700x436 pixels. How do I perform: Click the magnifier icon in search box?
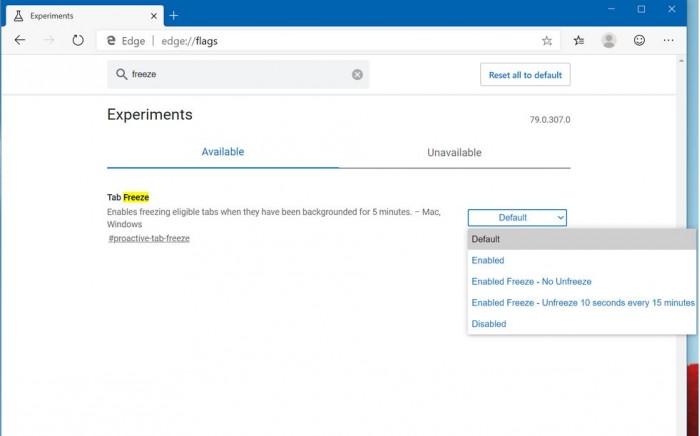pos(121,74)
